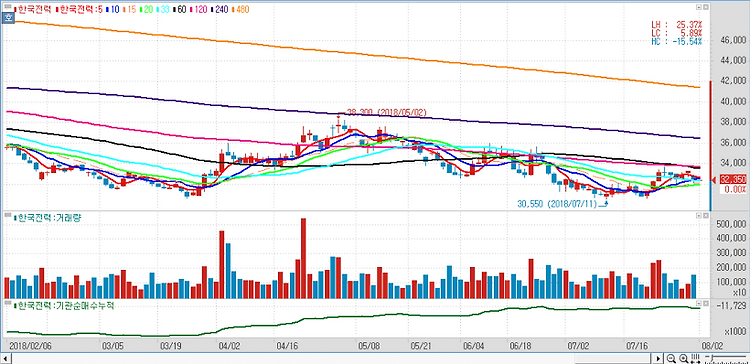The width and height of the screenshot is (750, 364).
Task: Click the 40,000 price axis label
Action: tap(733, 101)
